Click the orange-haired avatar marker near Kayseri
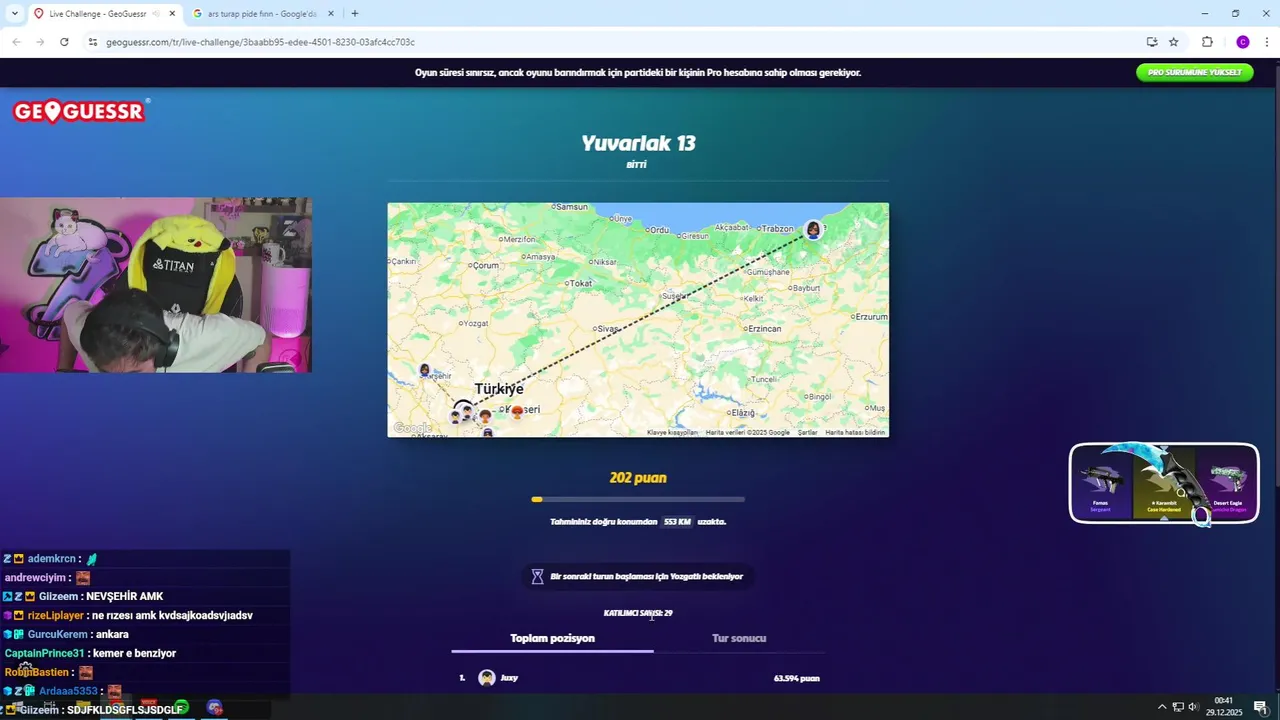 coord(517,411)
